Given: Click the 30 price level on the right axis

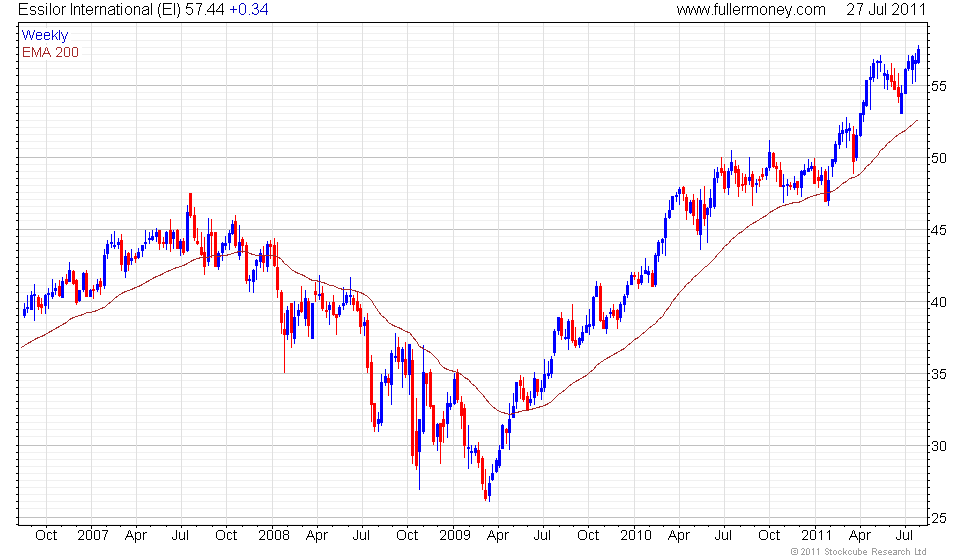Looking at the screenshot, I should click(x=939, y=447).
